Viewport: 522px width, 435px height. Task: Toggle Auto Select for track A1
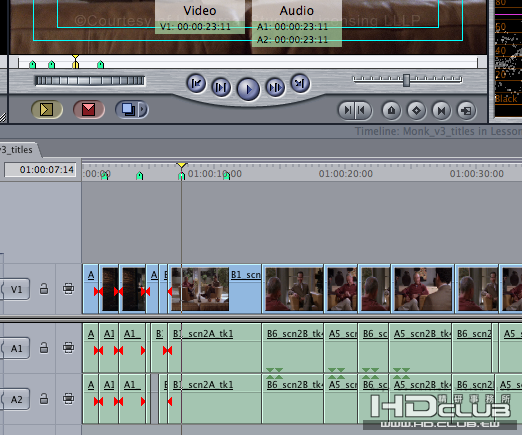(x=68, y=348)
